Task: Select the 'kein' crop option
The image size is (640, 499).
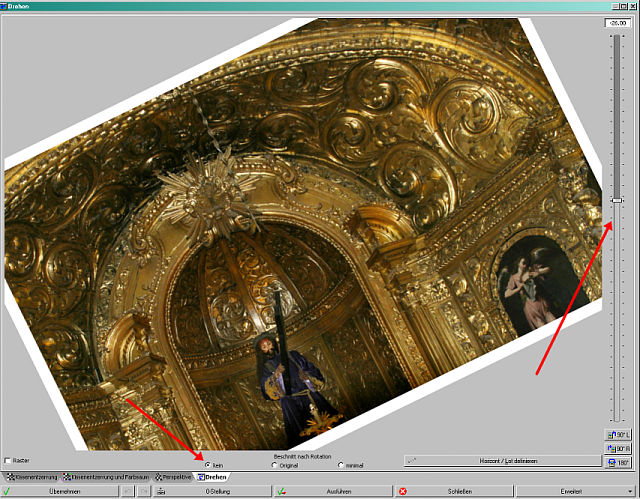Action: tap(208, 465)
